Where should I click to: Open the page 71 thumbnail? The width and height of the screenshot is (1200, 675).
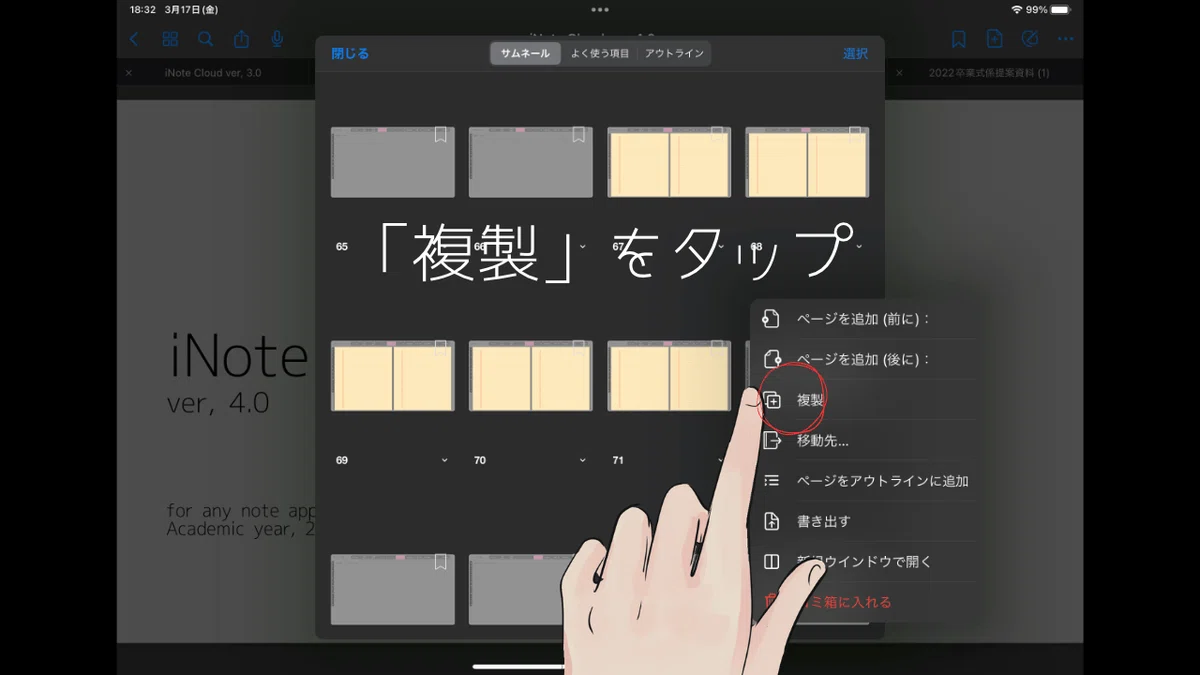669,376
